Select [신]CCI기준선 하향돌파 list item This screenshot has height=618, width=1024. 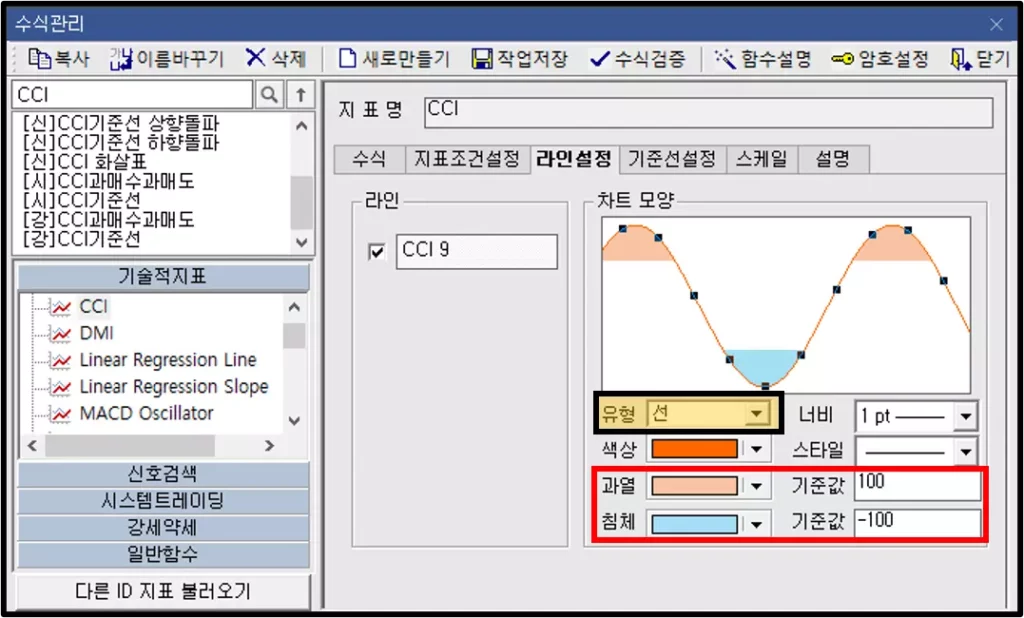click(x=121, y=142)
